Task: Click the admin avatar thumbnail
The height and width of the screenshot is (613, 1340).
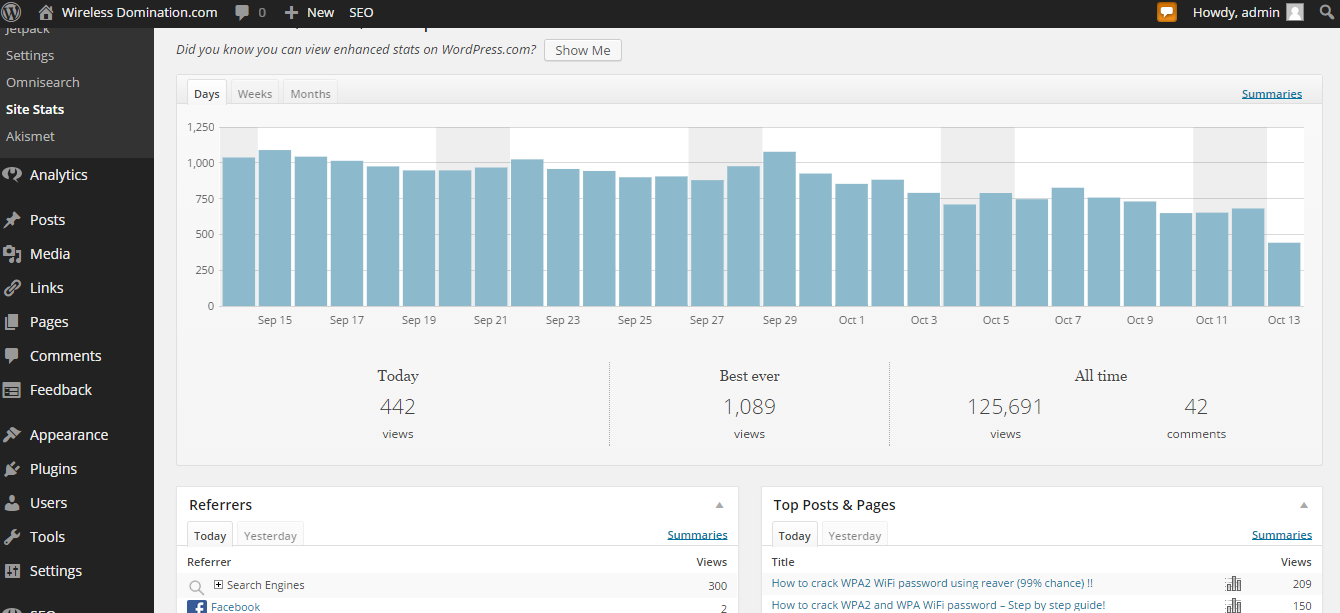Action: (x=1295, y=12)
